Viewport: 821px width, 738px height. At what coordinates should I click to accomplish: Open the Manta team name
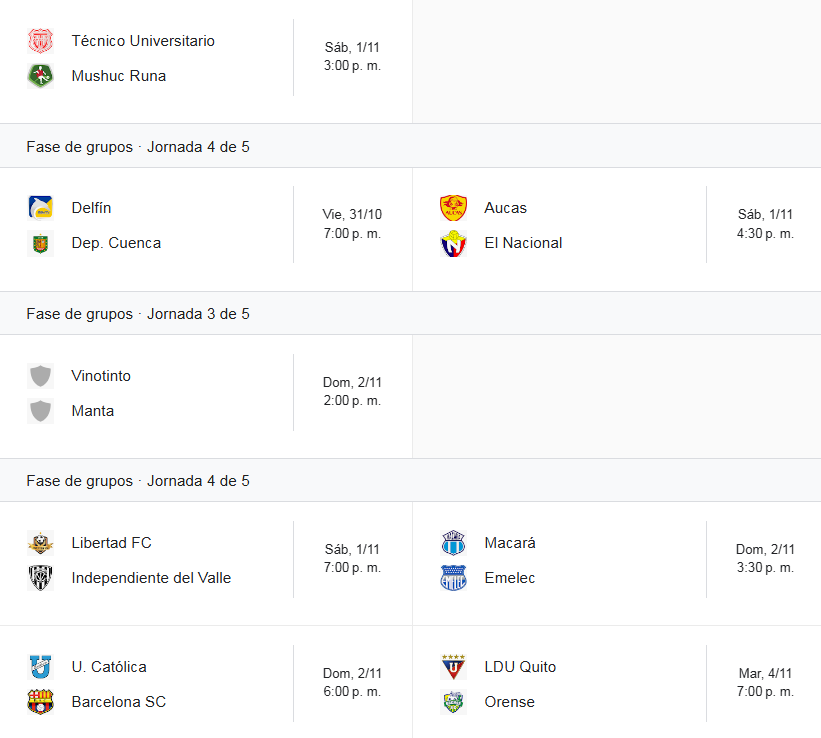[x=93, y=411]
